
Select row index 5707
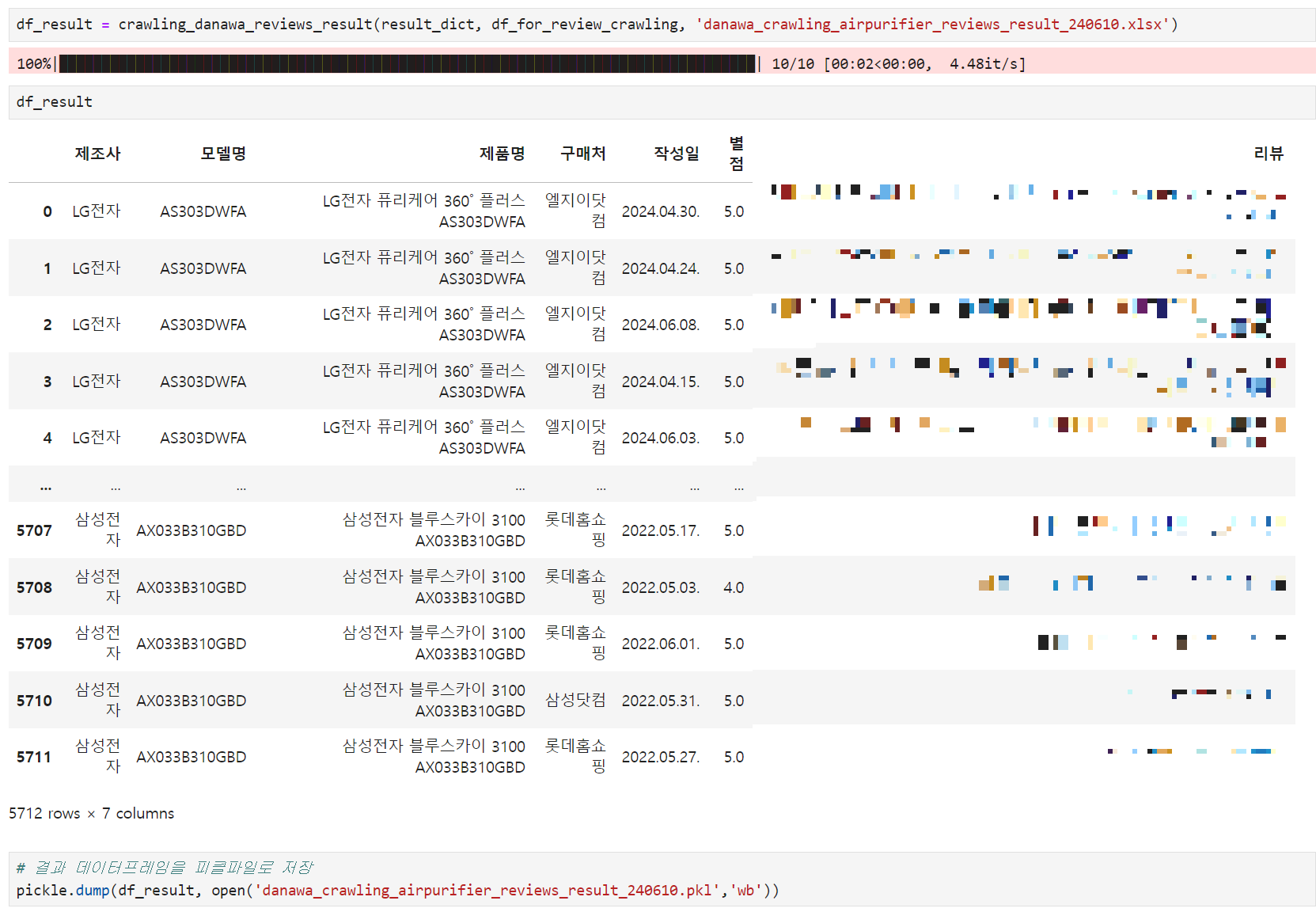(x=34, y=530)
